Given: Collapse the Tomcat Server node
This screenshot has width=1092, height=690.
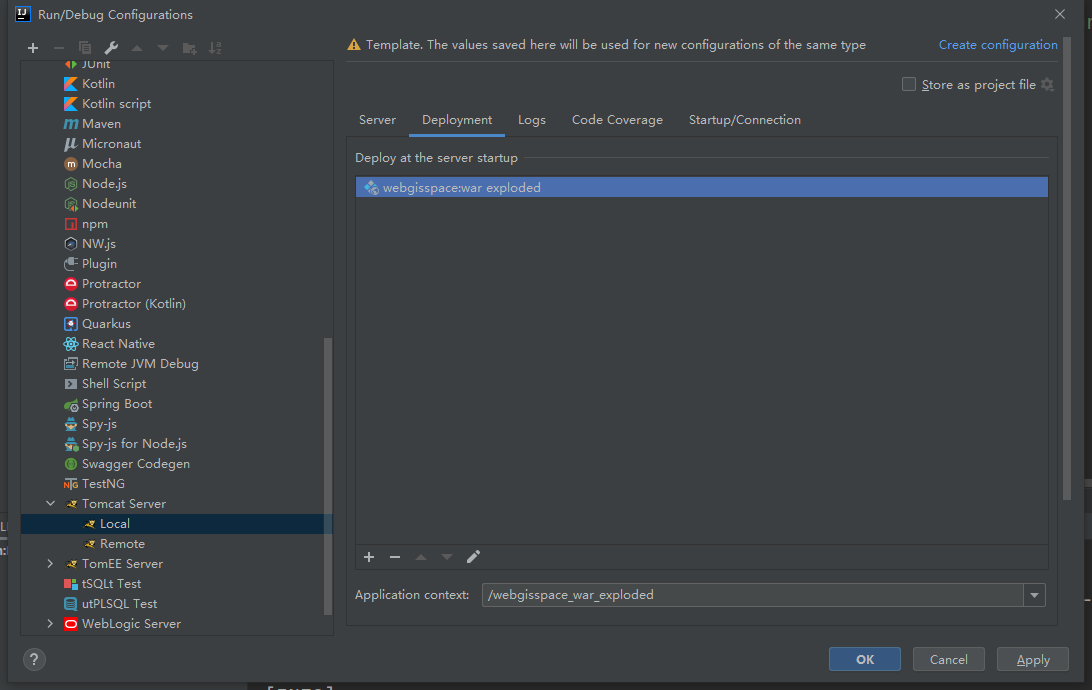Looking at the screenshot, I should pos(50,503).
